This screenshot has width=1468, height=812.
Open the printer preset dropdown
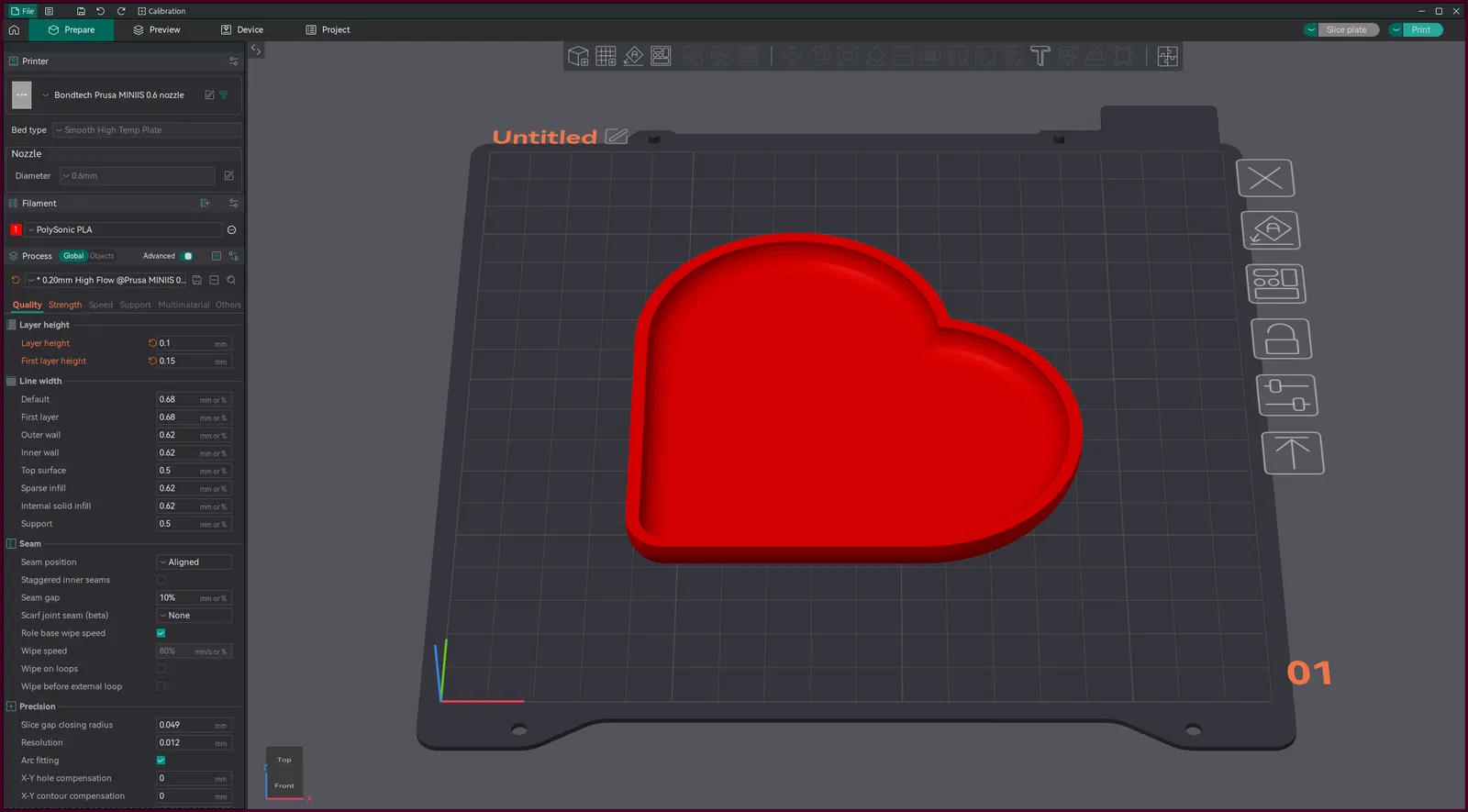pos(119,95)
